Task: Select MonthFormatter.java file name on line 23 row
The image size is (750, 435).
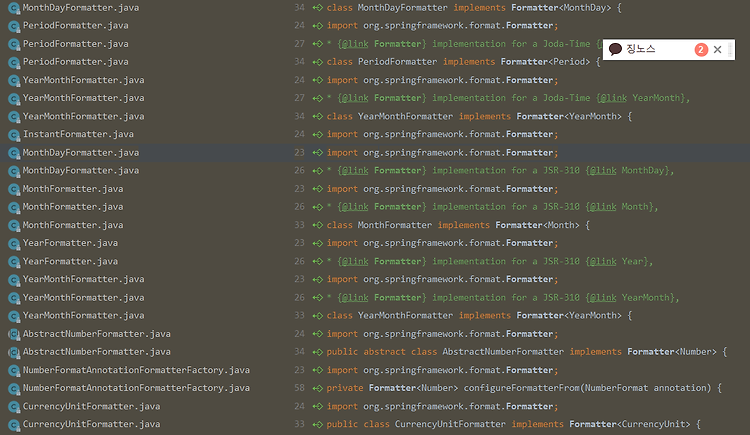Action: pos(73,189)
